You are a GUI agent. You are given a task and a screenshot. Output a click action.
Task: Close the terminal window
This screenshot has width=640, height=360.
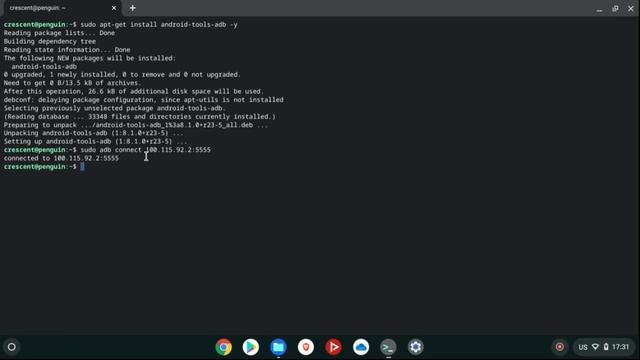631,9
